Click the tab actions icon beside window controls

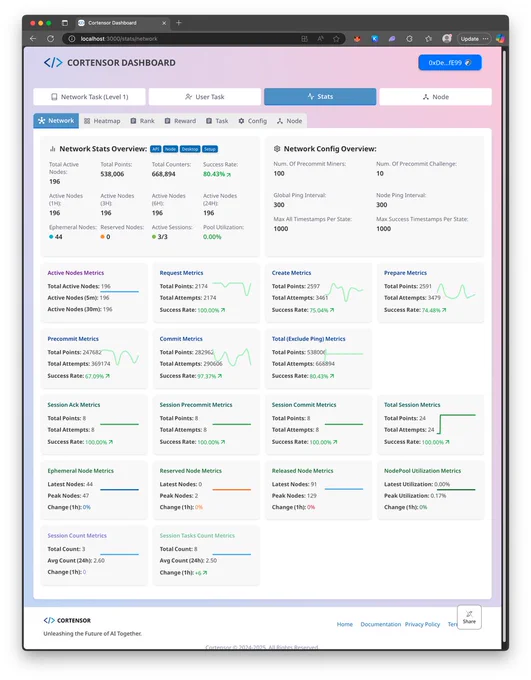coord(65,23)
